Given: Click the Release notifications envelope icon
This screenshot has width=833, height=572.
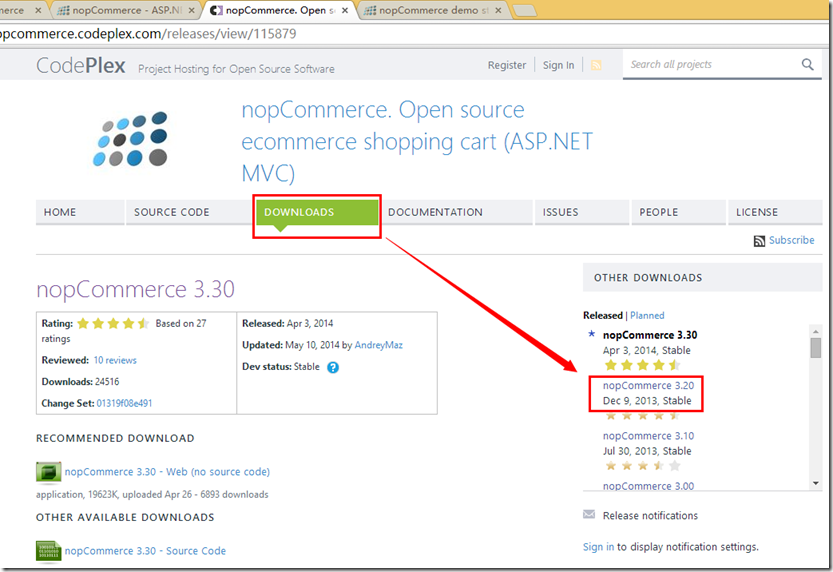Looking at the screenshot, I should pyautogui.click(x=590, y=516).
